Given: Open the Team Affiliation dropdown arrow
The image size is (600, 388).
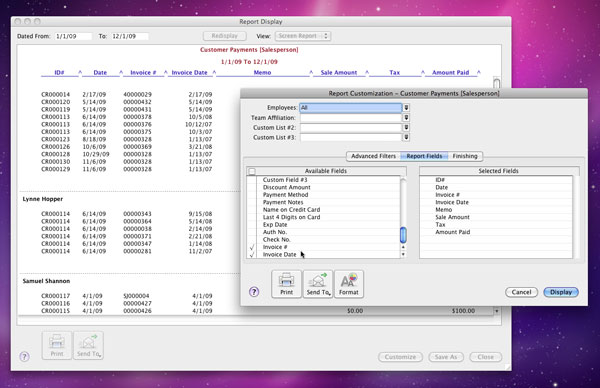Looking at the screenshot, I should tap(406, 118).
